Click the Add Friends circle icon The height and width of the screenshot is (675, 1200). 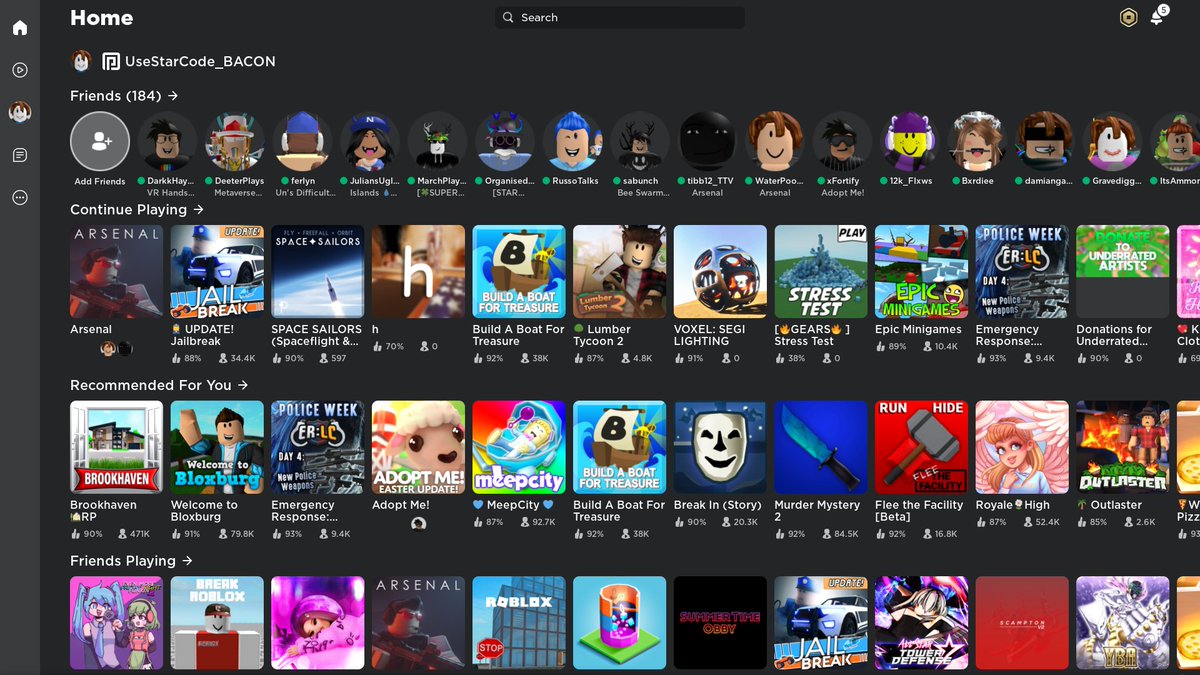point(100,141)
